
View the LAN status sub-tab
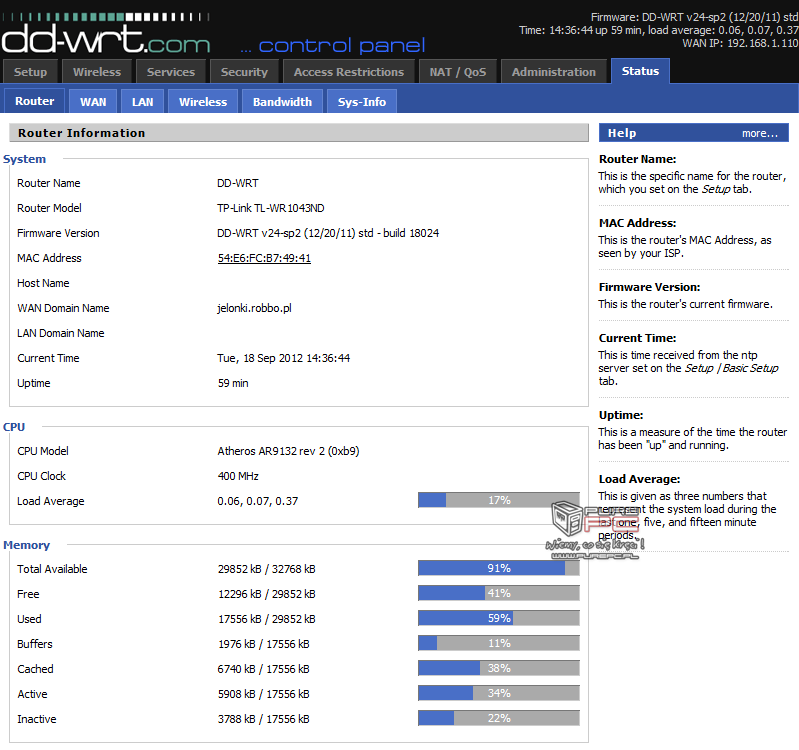pyautogui.click(x=143, y=102)
